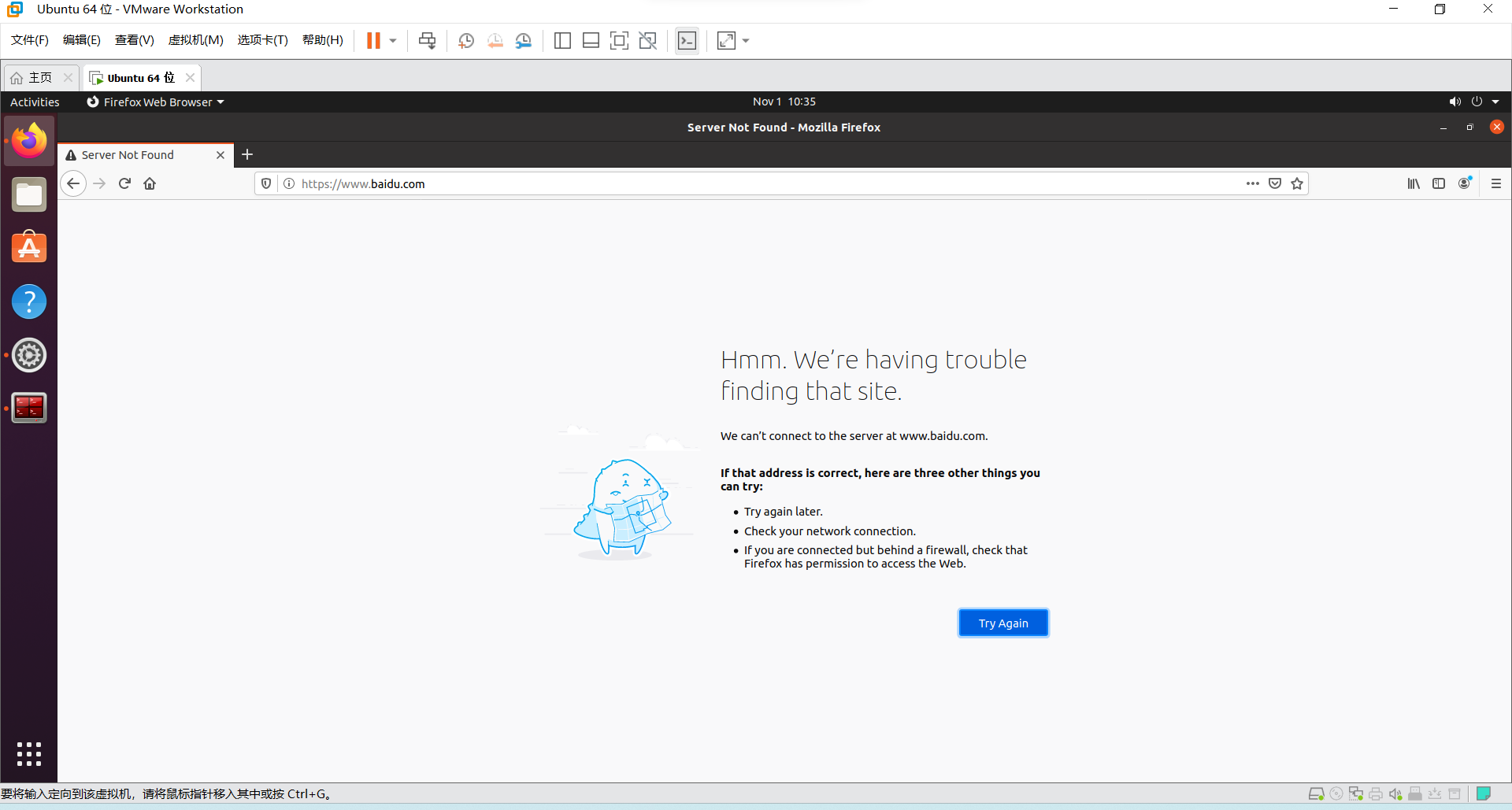Open the Firefox hamburger menu

click(x=1496, y=183)
